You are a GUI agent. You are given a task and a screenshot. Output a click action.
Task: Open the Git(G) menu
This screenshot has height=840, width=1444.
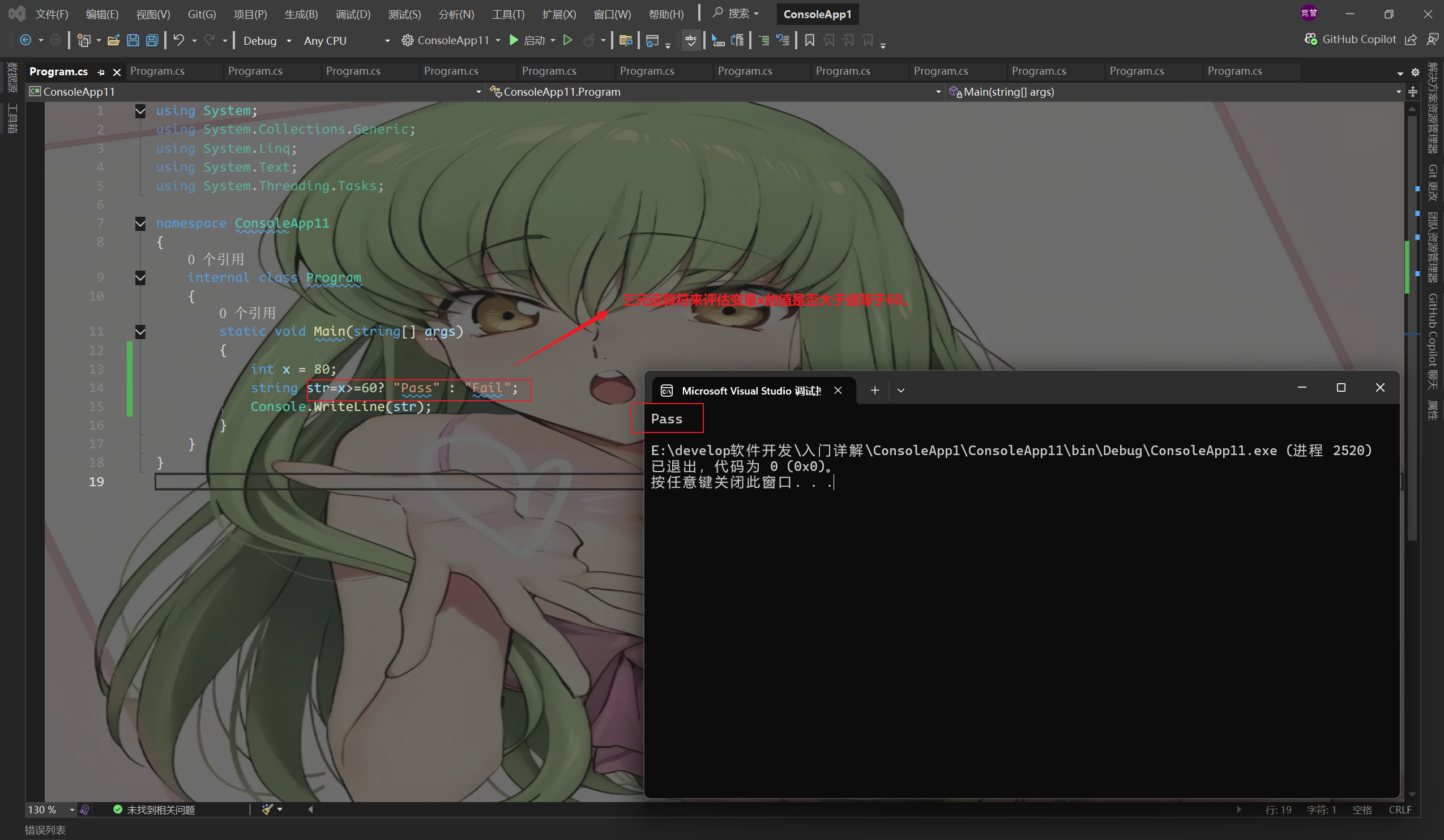tap(202, 14)
